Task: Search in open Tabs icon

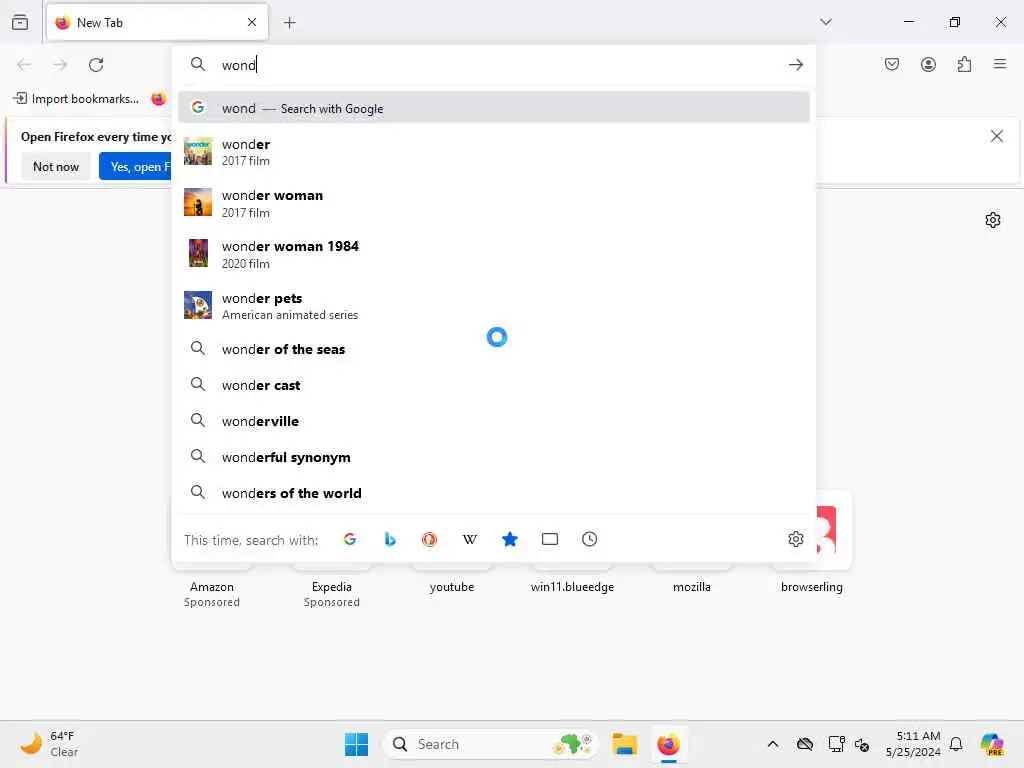Action: 550,539
